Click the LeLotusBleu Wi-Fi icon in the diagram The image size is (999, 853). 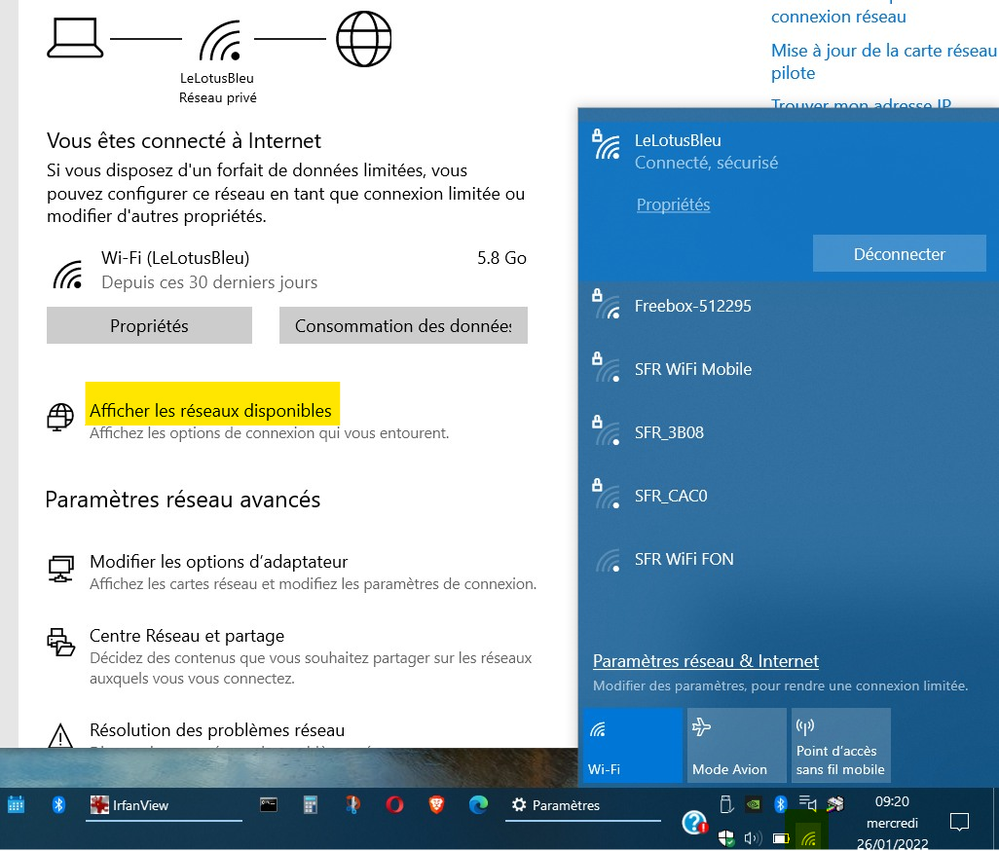pos(220,41)
